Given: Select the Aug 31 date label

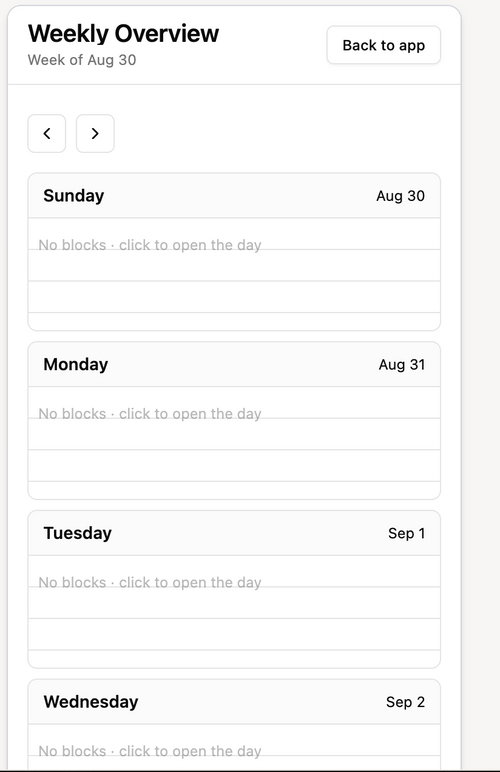Looking at the screenshot, I should [402, 365].
